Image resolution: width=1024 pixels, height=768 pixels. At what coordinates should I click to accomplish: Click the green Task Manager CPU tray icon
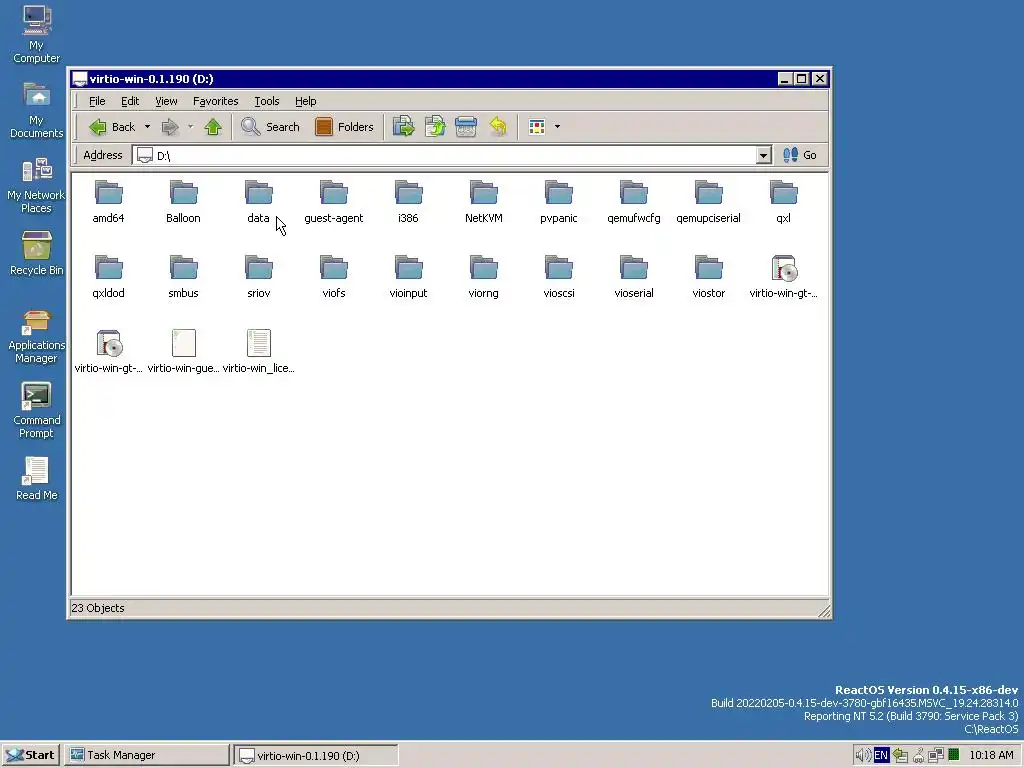pos(953,755)
